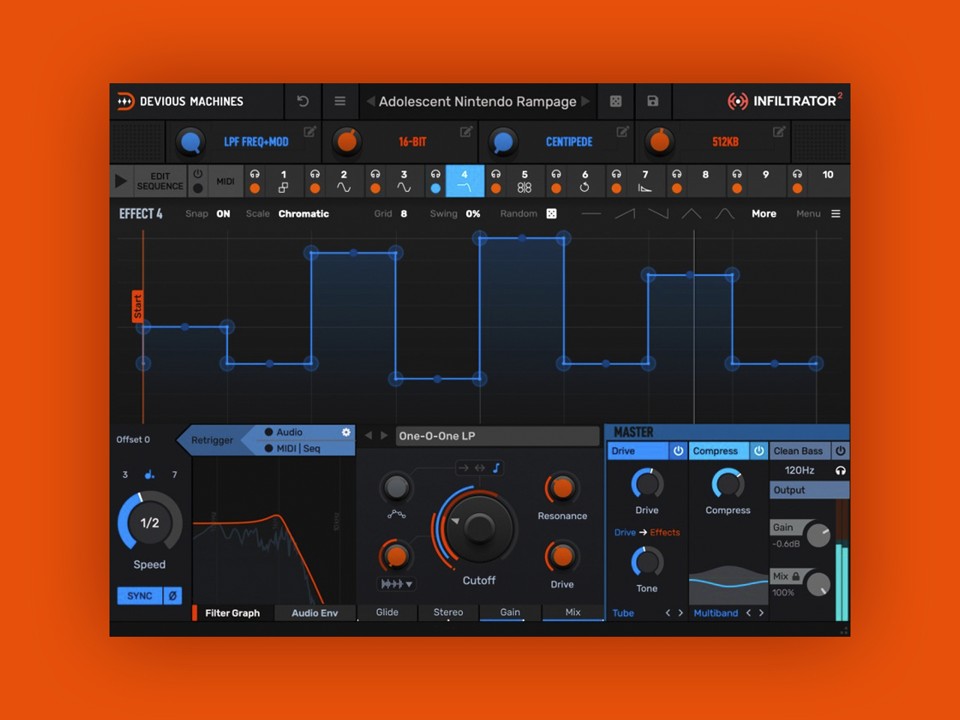Select next Tube drive type
This screenshot has height=720, width=960.
(680, 613)
